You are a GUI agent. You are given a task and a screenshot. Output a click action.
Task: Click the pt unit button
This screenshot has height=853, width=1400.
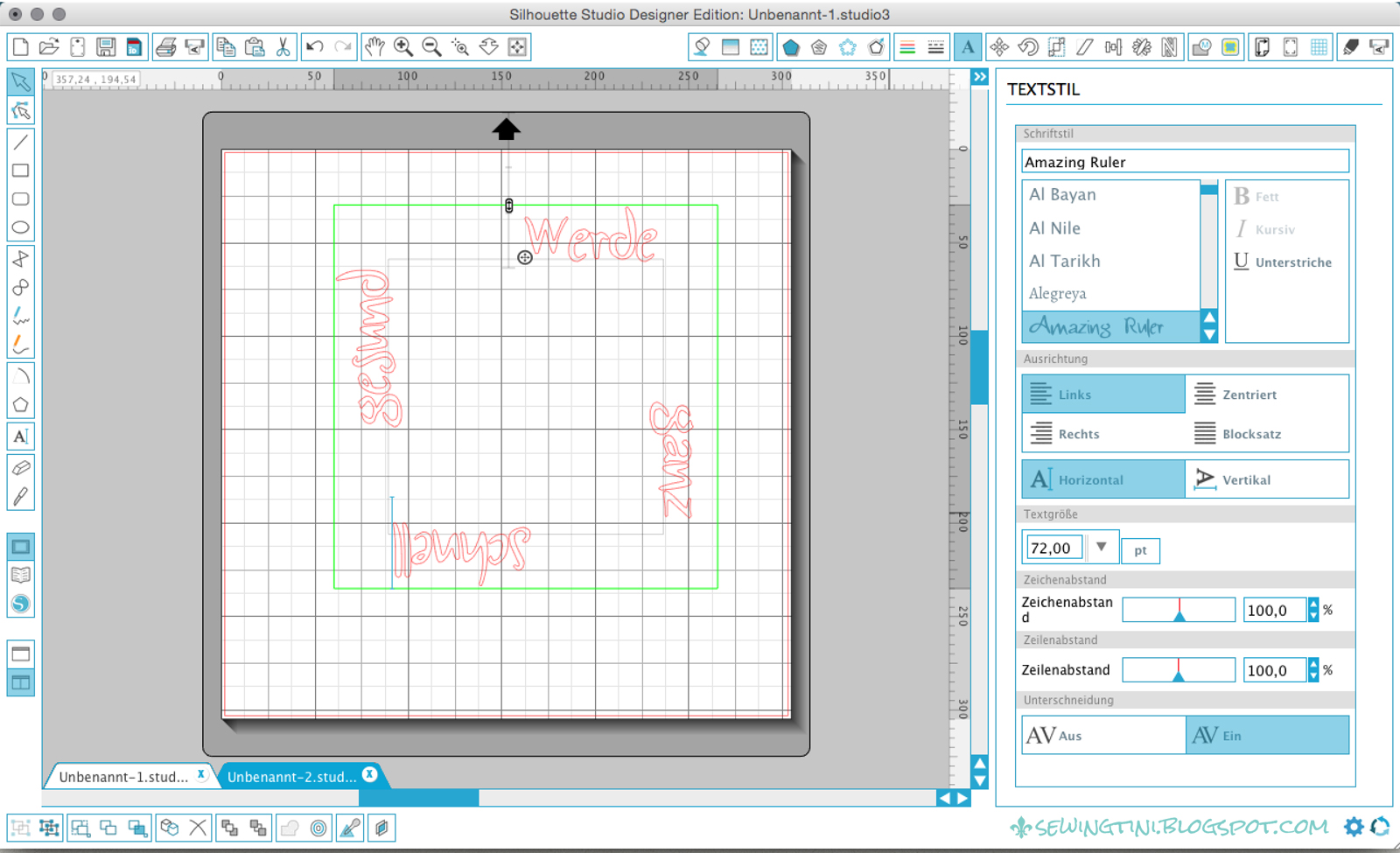[x=1140, y=550]
